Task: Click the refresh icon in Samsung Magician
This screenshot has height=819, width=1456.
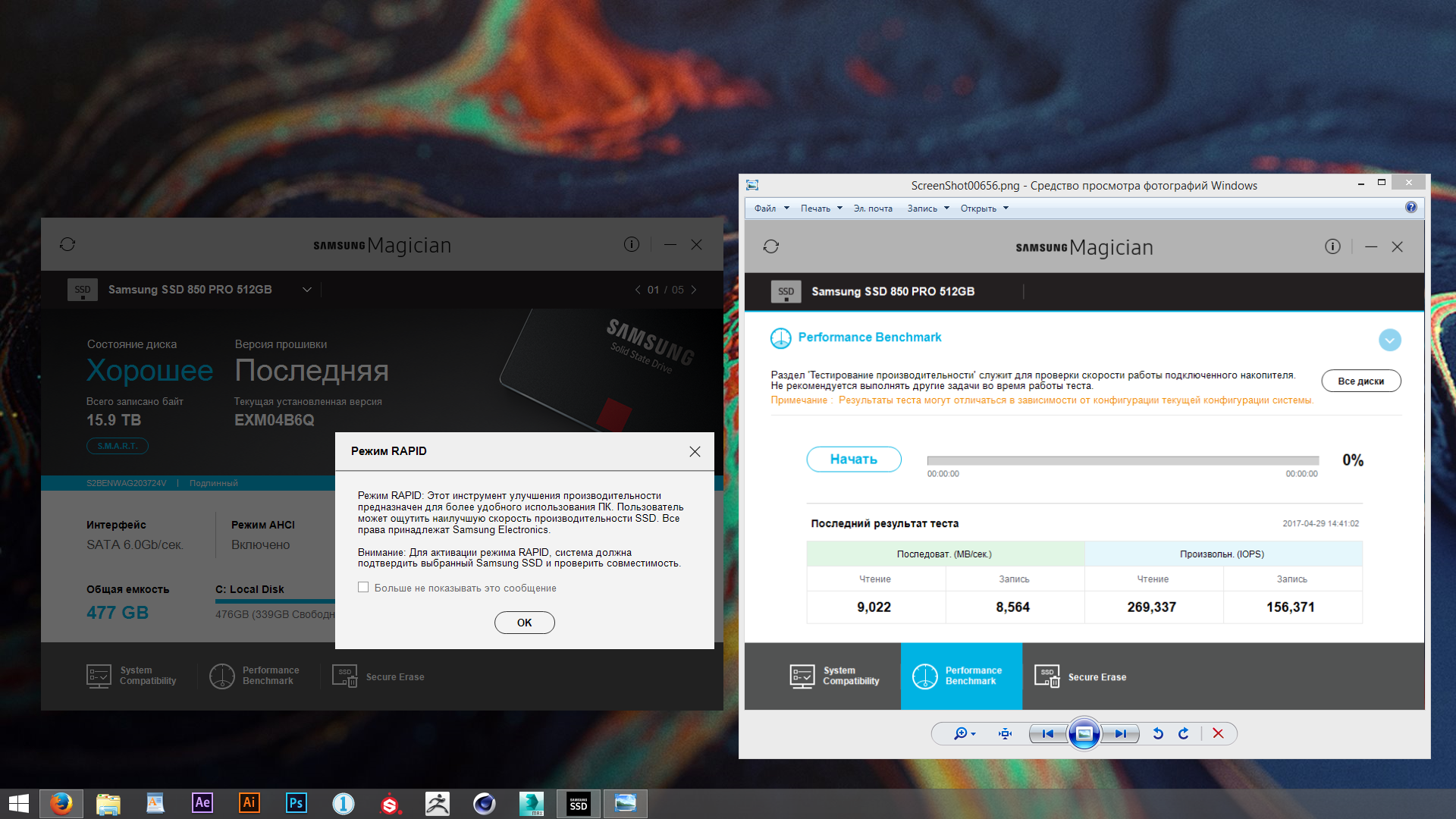Action: (x=67, y=244)
